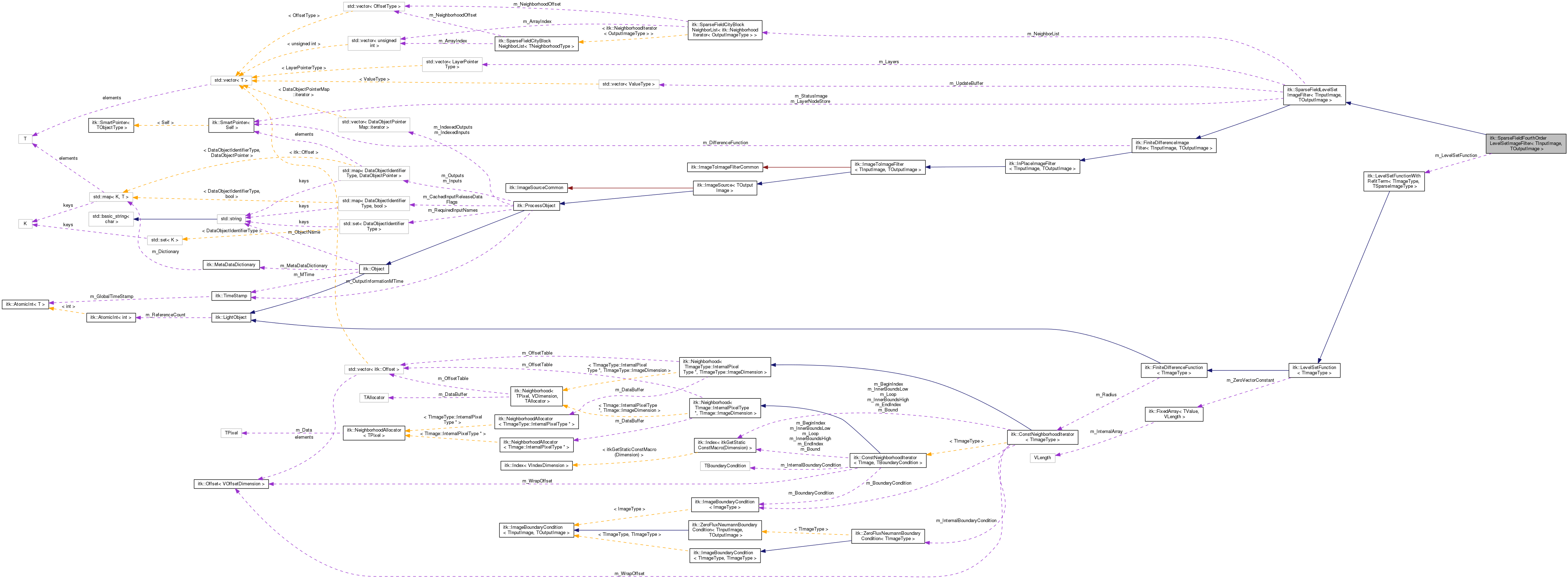Select the single-letter T node
Screen dimensions: 1568x579
click(25, 139)
